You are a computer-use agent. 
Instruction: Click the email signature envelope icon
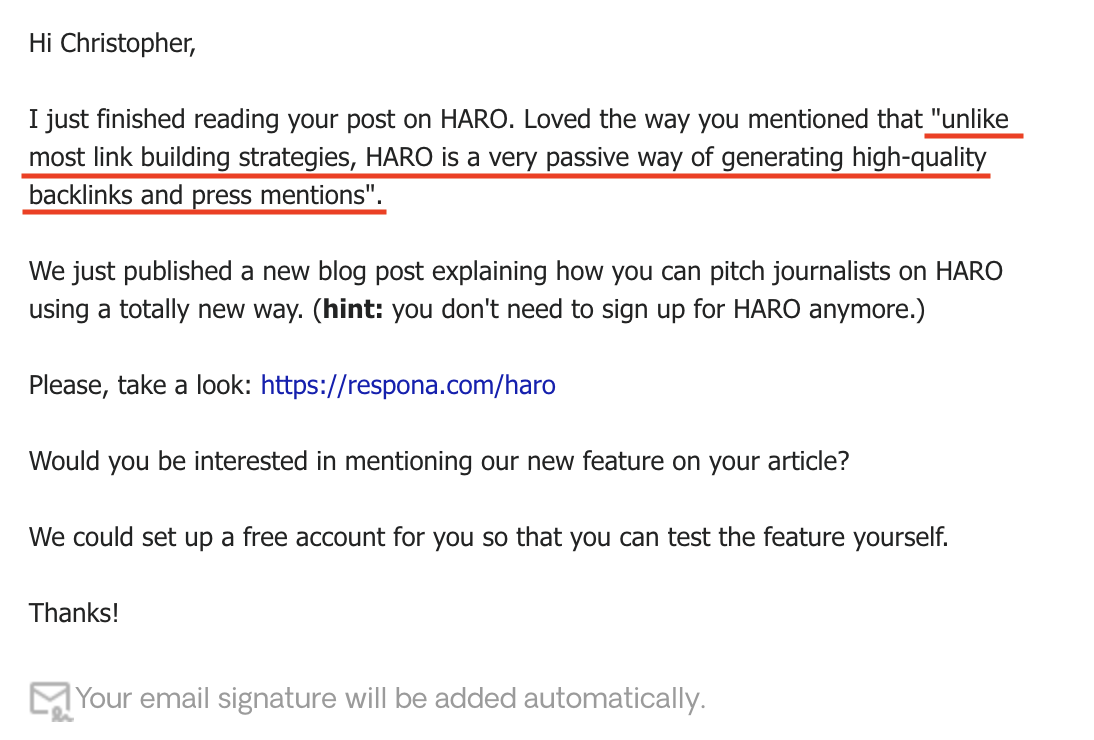click(49, 699)
